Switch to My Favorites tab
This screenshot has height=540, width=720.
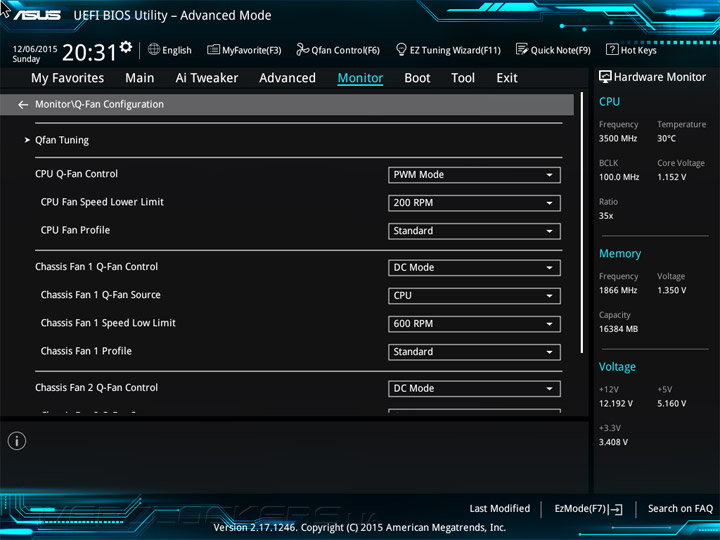coord(68,78)
